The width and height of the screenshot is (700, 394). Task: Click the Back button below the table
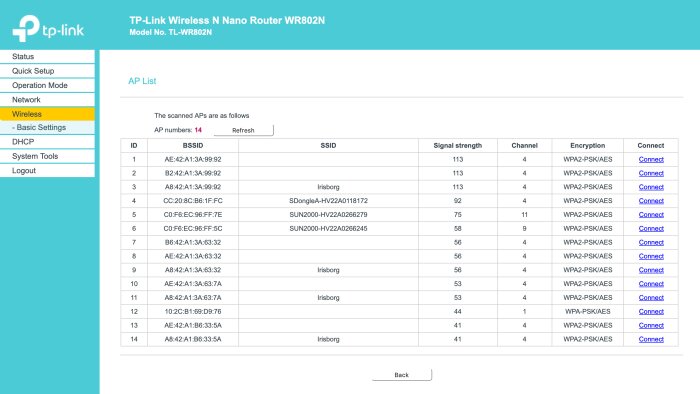point(401,375)
